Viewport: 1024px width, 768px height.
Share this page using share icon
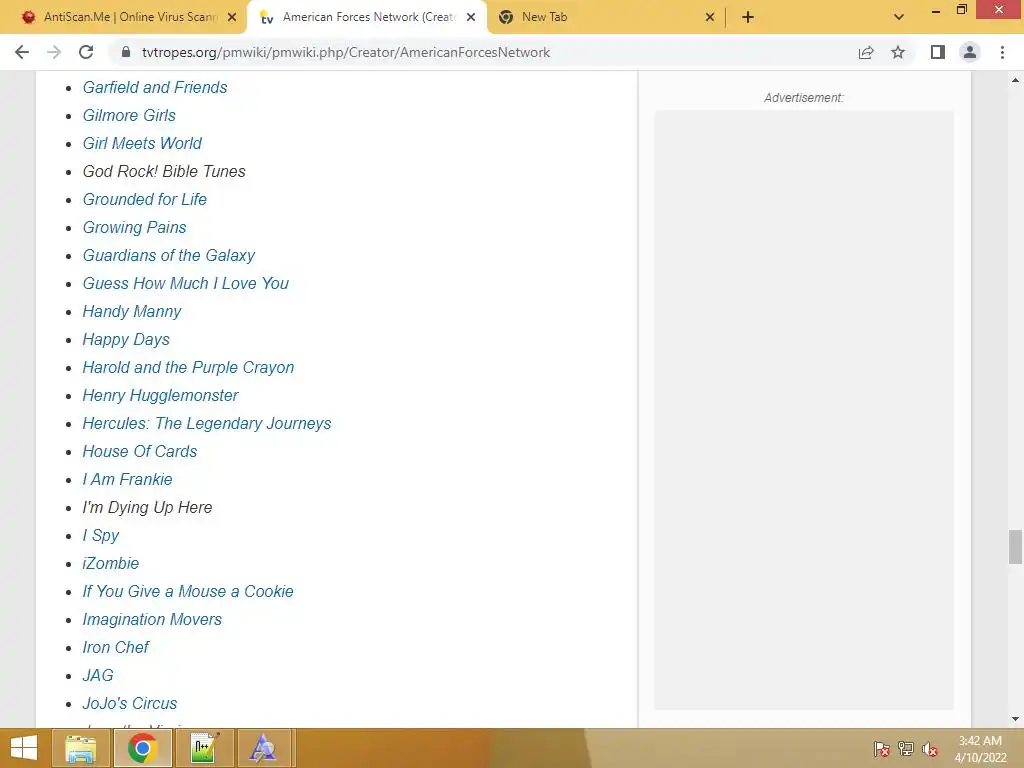click(866, 52)
